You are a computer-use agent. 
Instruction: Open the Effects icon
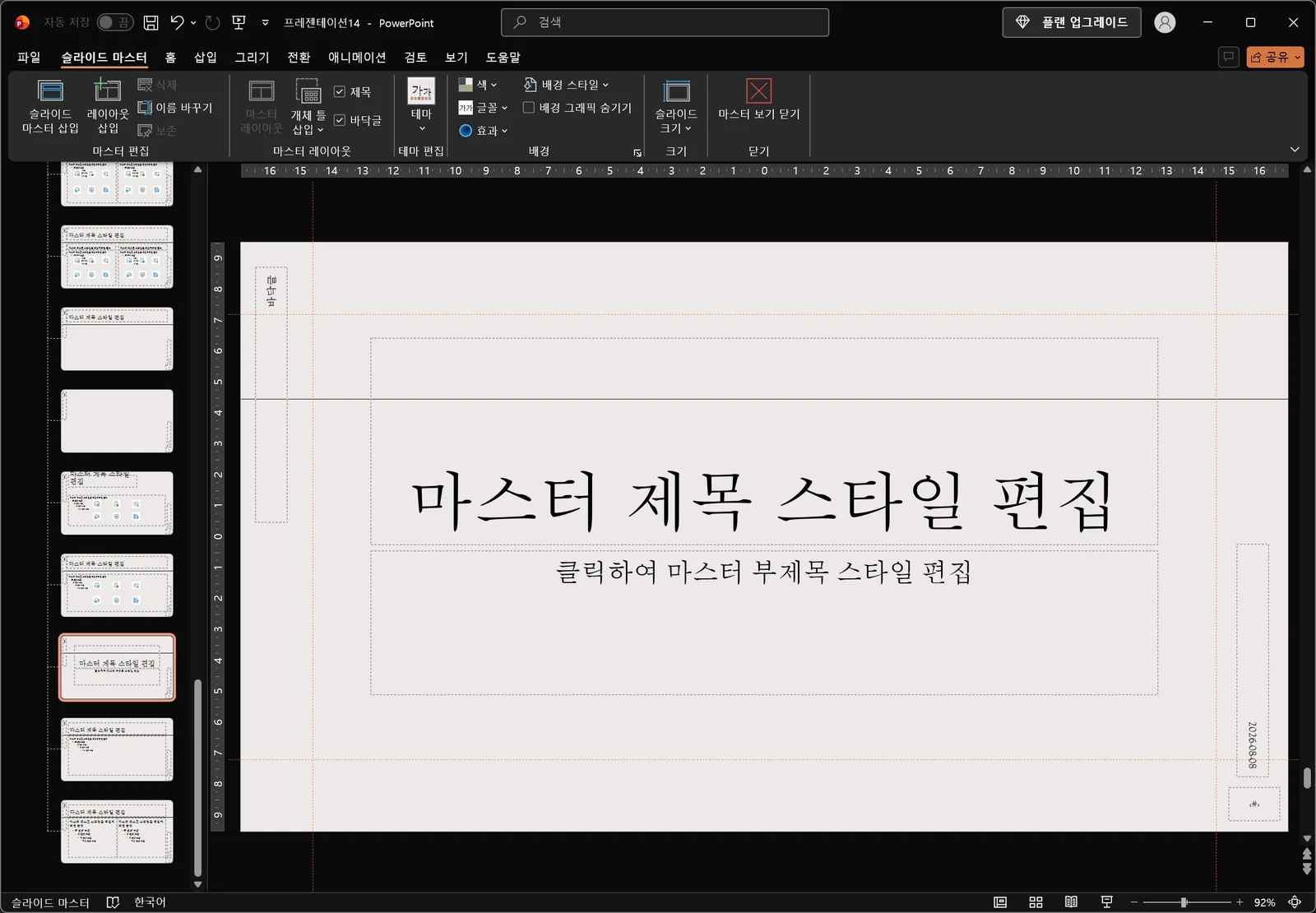[x=466, y=131]
